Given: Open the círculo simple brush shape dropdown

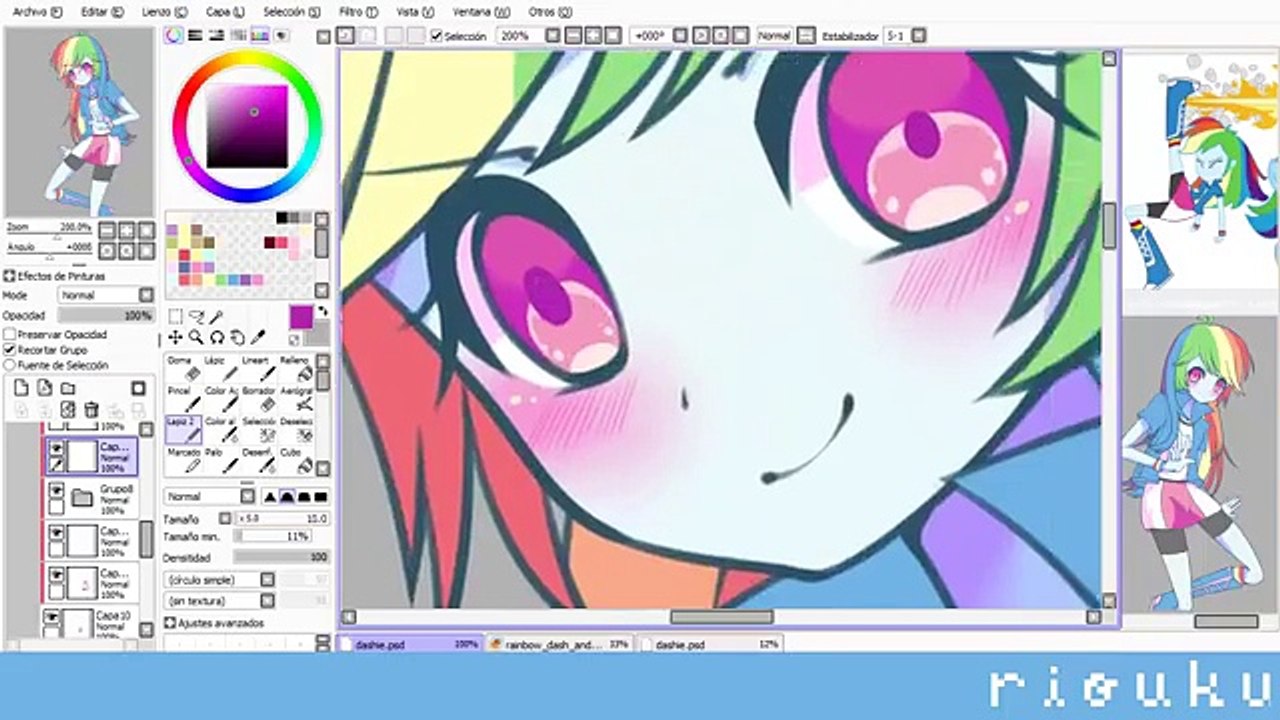Looking at the screenshot, I should [219, 580].
